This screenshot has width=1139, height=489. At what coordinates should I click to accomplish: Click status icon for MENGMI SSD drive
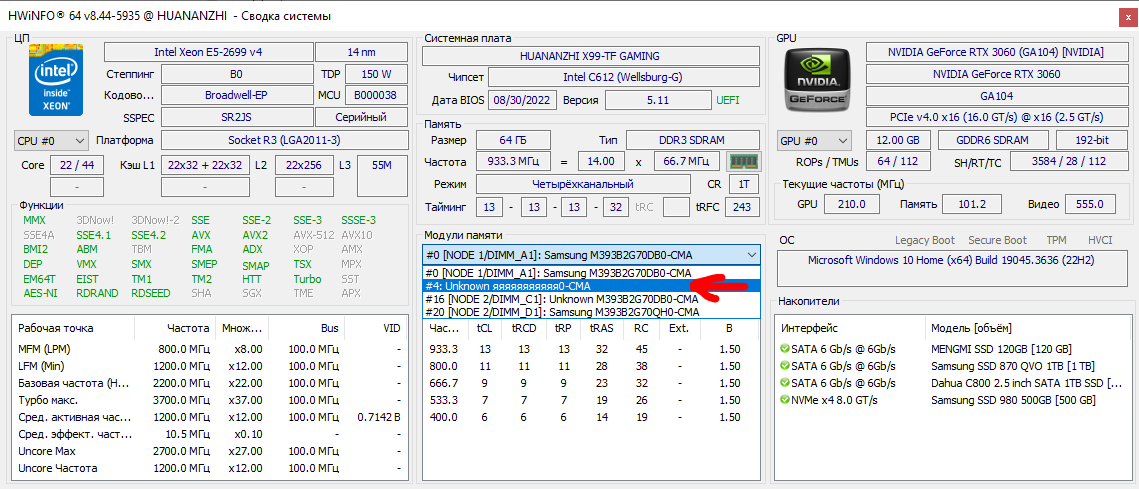pyautogui.click(x=785, y=349)
